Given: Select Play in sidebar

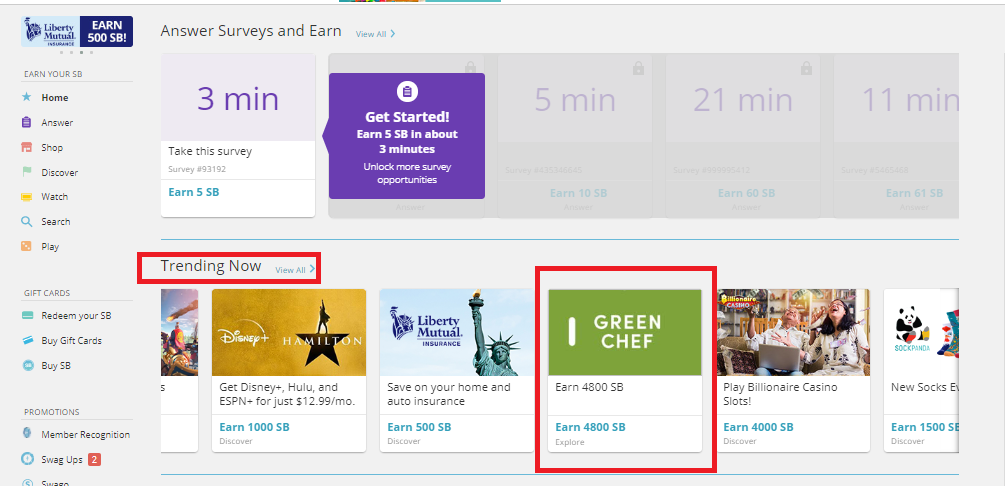Looking at the screenshot, I should 50,246.
